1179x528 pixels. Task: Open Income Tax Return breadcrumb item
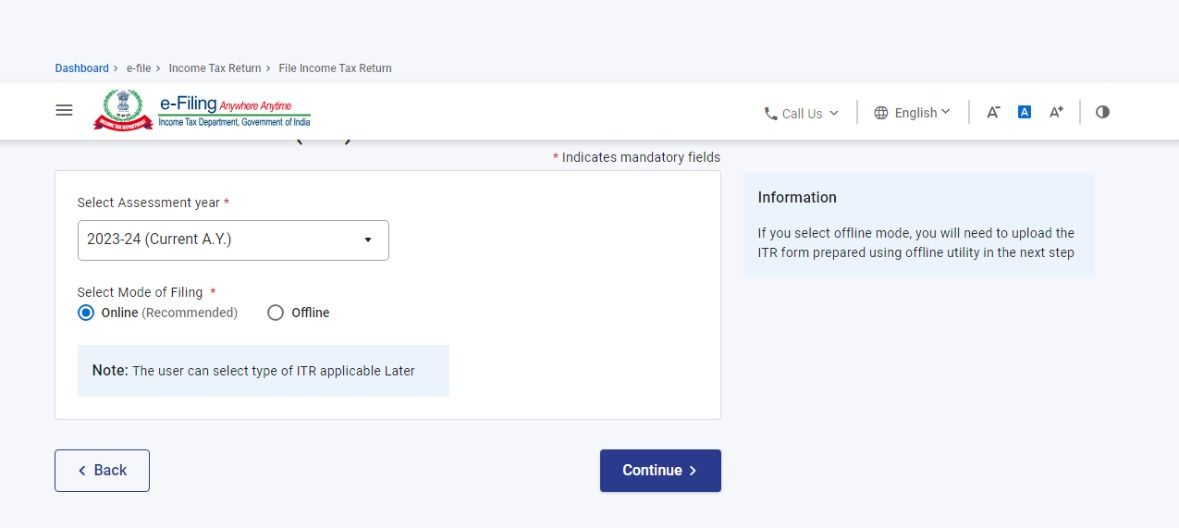pos(215,68)
